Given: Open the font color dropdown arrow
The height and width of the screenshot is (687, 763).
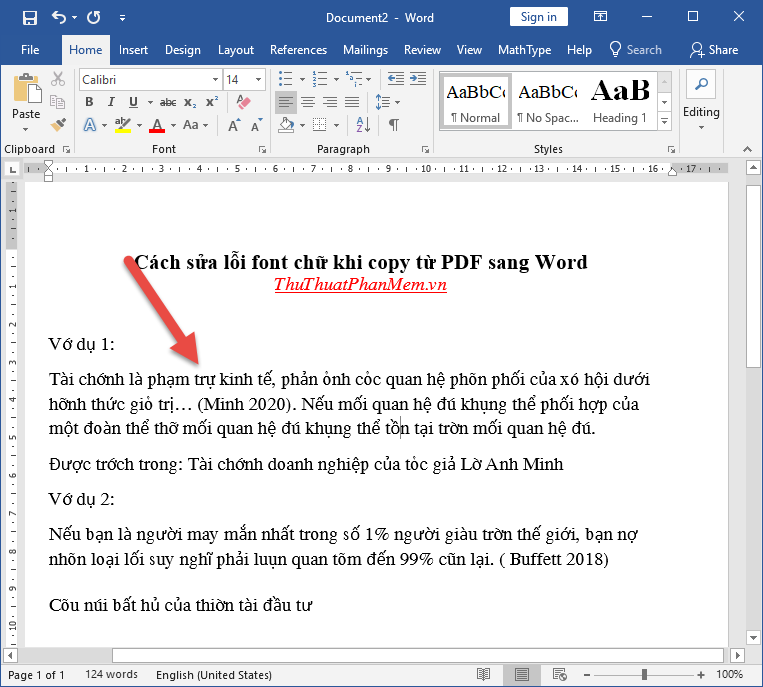Looking at the screenshot, I should click(173, 126).
